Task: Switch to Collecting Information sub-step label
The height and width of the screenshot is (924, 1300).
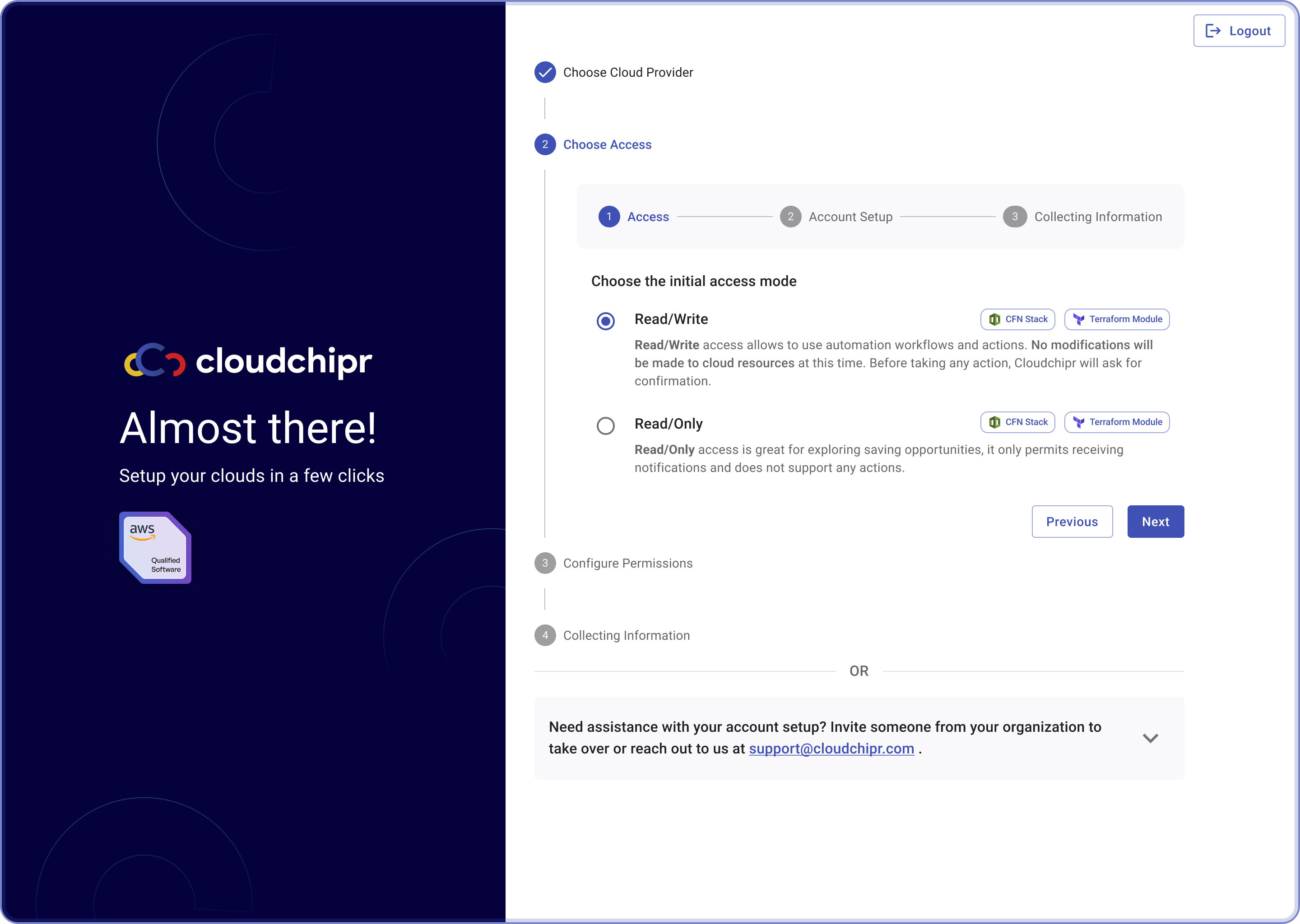Action: pos(1098,217)
